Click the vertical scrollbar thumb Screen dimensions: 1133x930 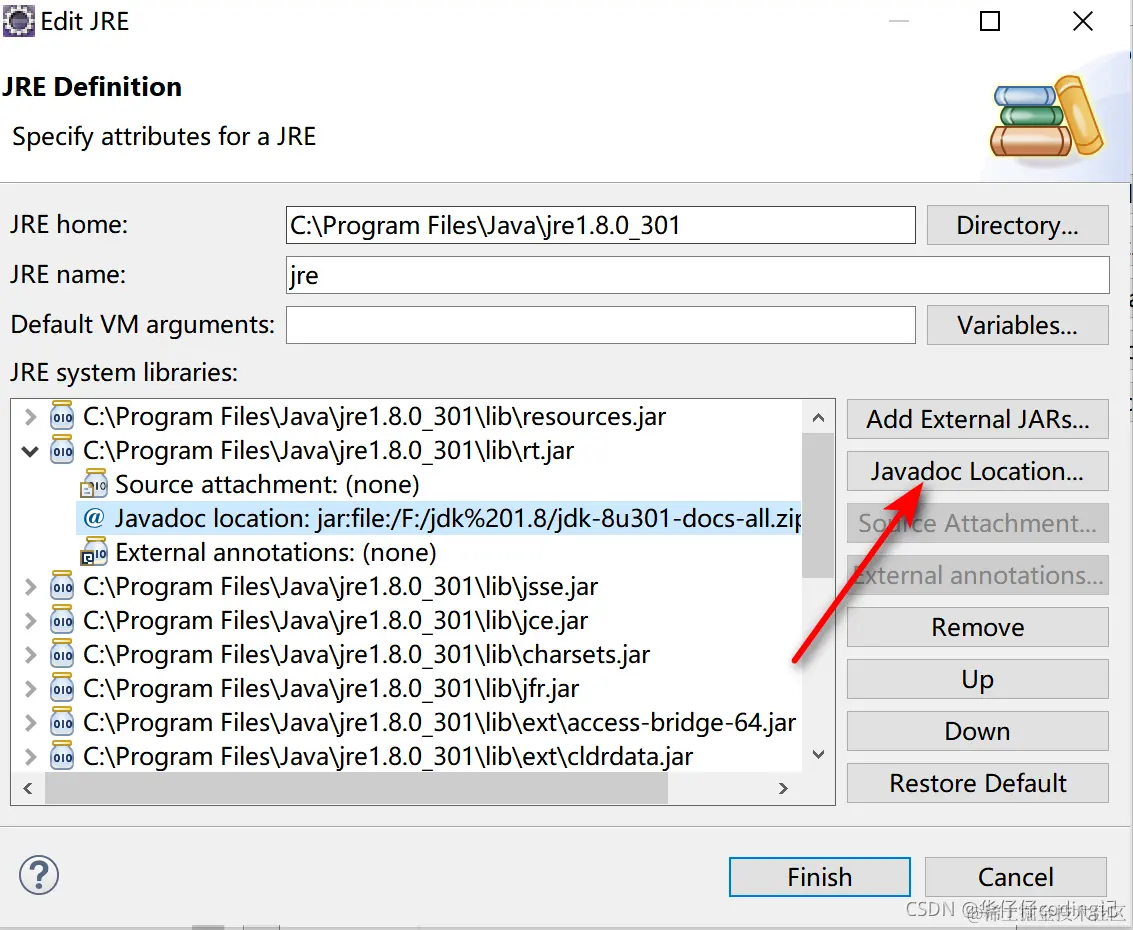click(819, 505)
